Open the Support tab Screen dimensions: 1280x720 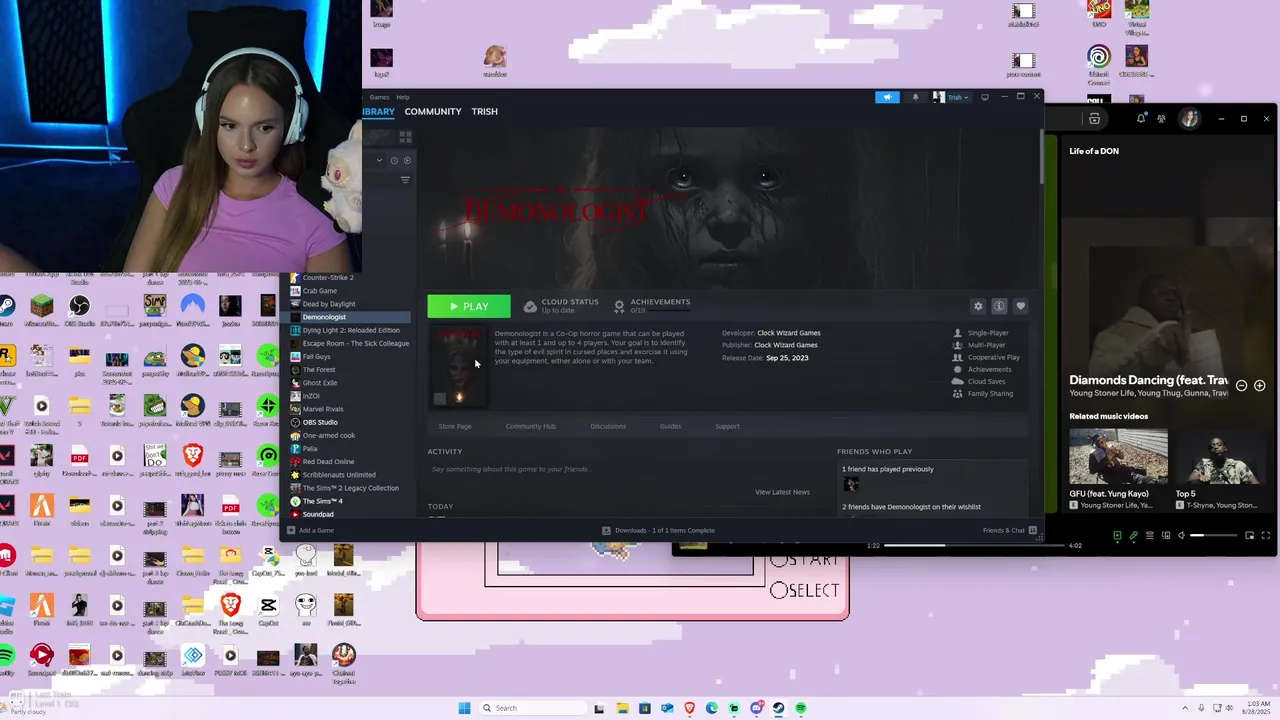coord(727,426)
